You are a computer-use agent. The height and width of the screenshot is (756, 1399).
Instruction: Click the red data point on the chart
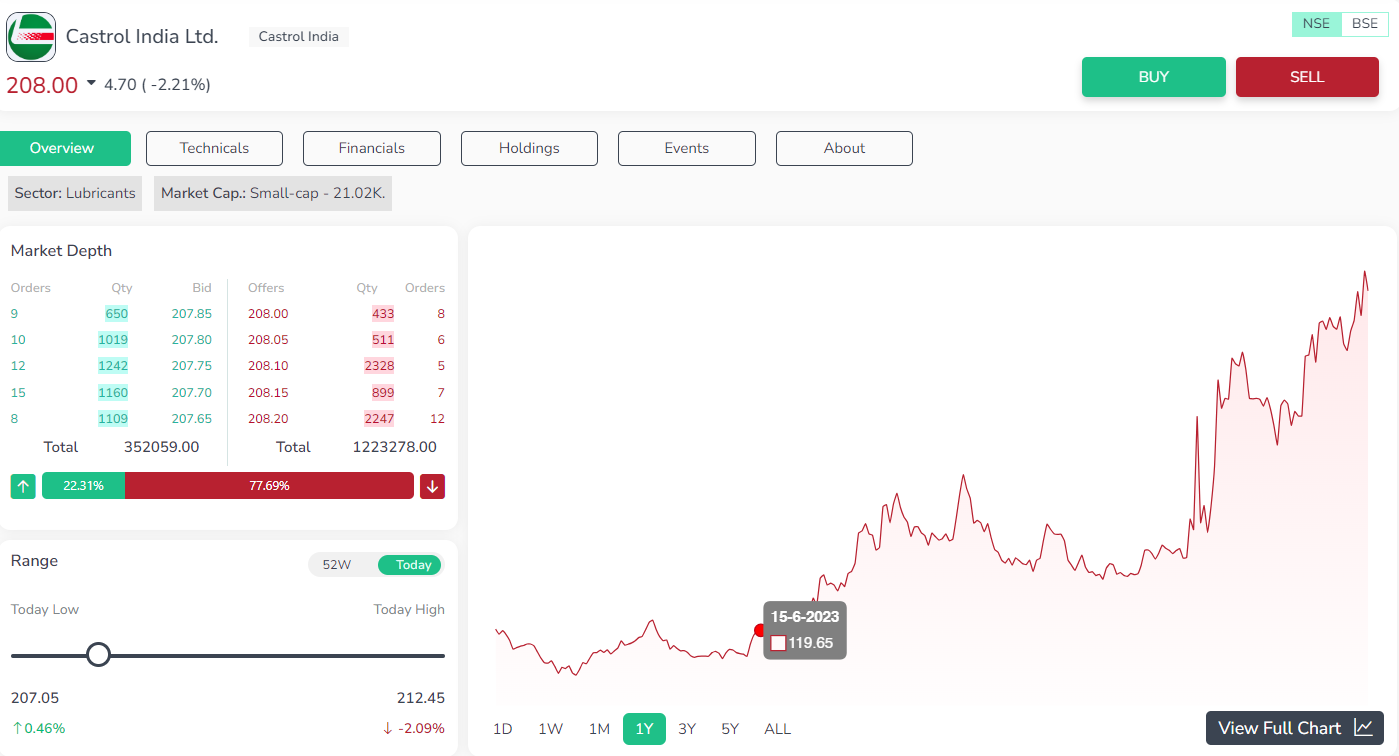(x=759, y=630)
